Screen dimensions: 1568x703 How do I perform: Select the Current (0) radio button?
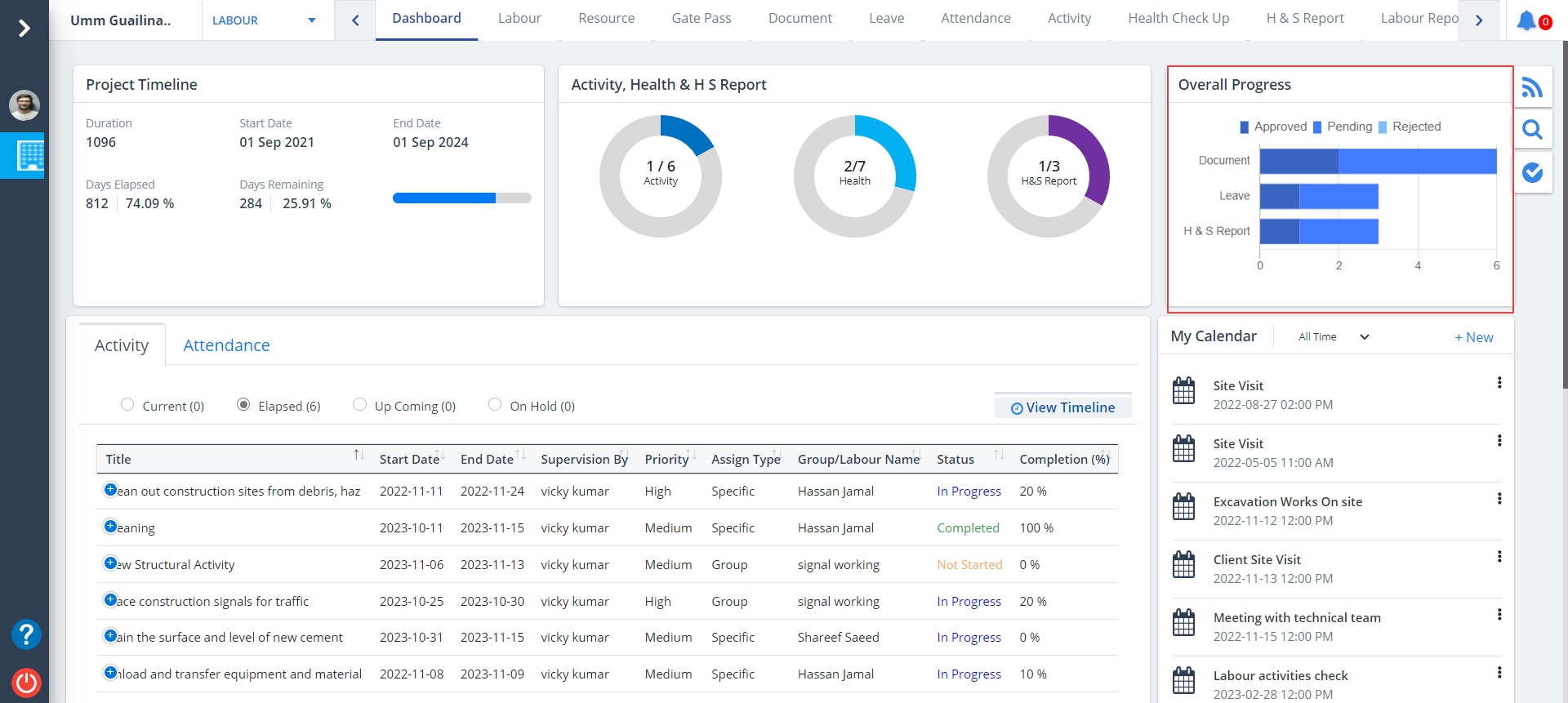pos(127,405)
